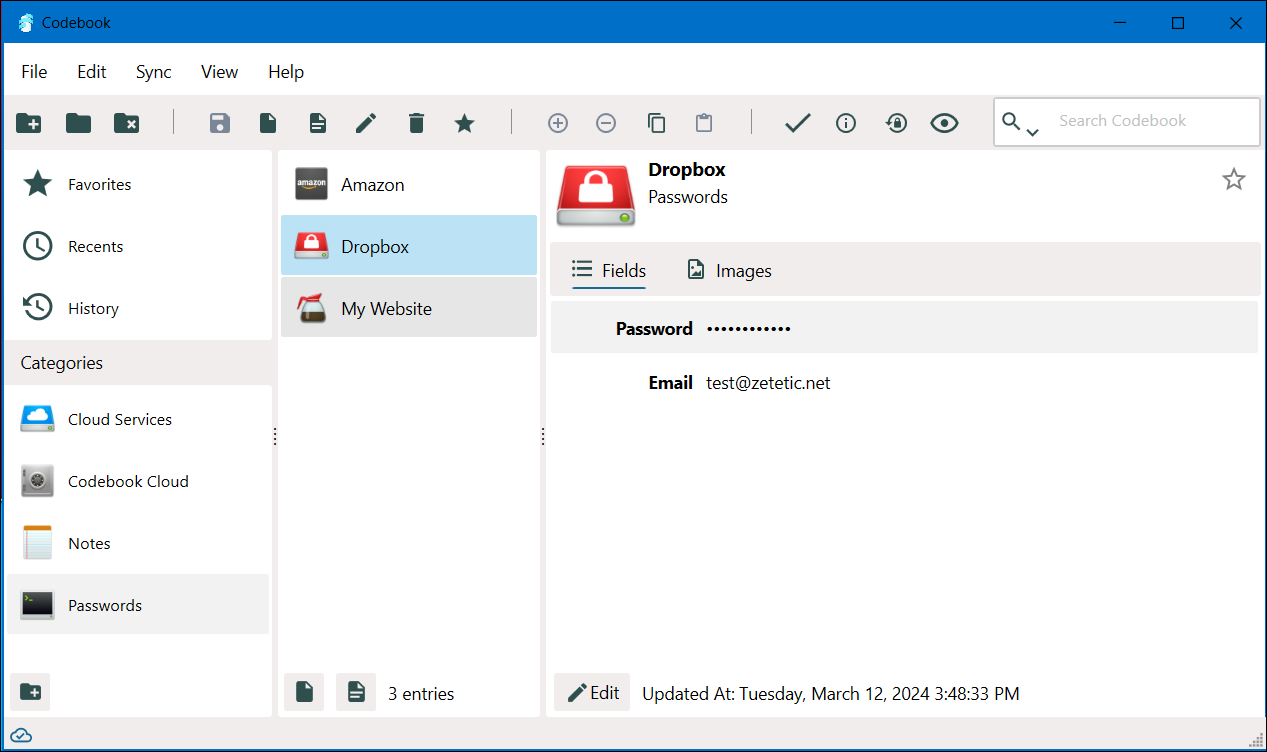Image resolution: width=1267 pixels, height=752 pixels.
Task: Click the trash delete toolbar icon
Action: pos(416,123)
